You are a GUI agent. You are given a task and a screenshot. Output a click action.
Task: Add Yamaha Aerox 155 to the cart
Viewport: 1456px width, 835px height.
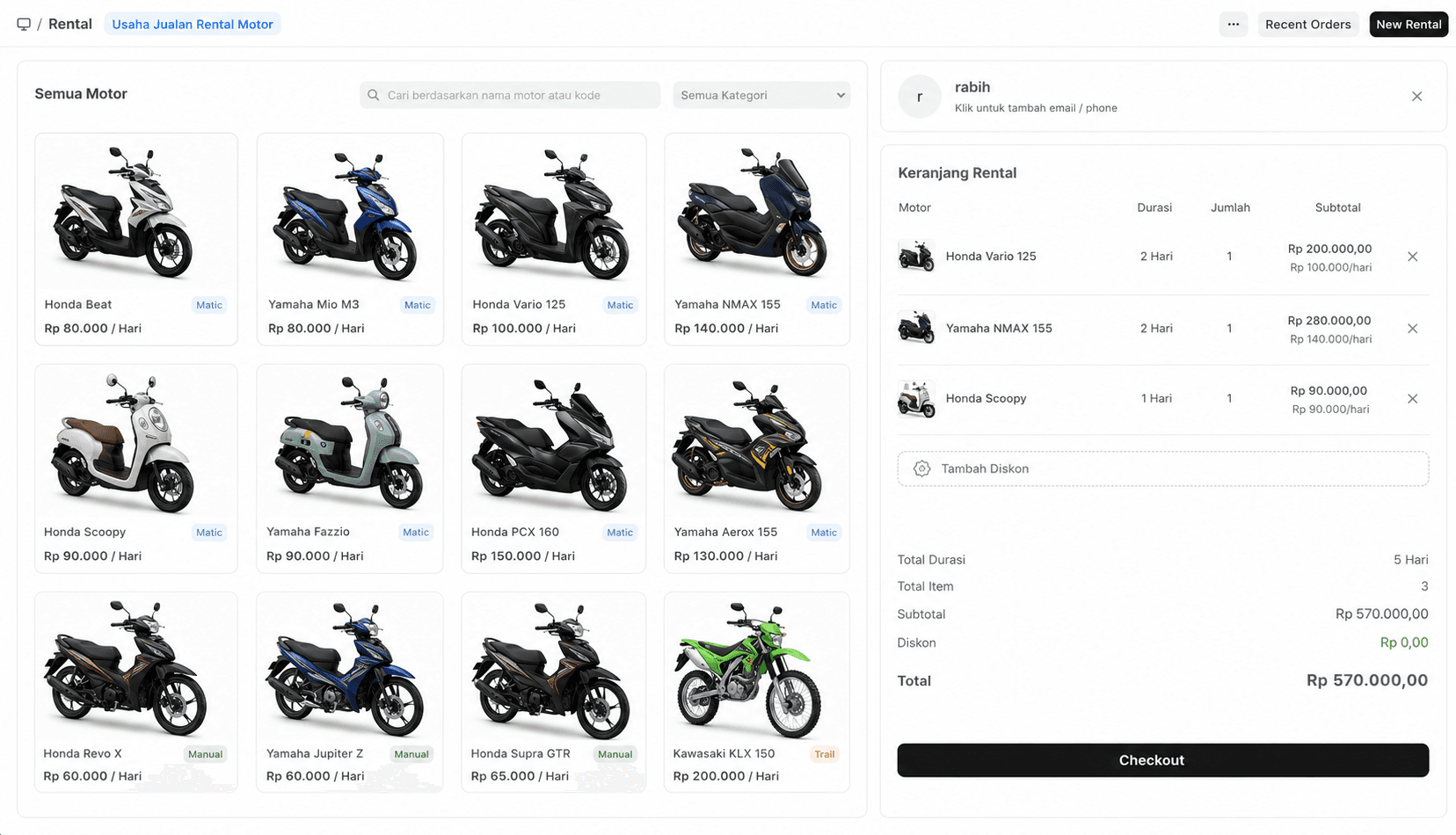pos(757,468)
